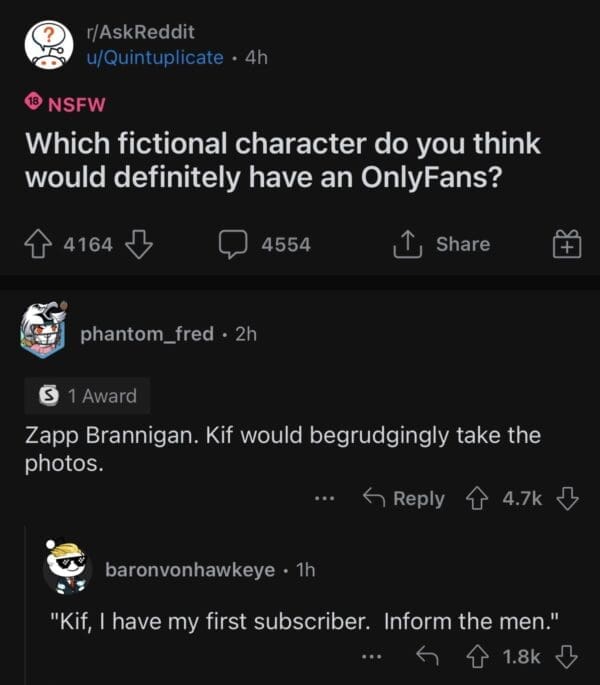
Task: Open more options on baronvonhawkeye's reply
Action: pos(371,657)
